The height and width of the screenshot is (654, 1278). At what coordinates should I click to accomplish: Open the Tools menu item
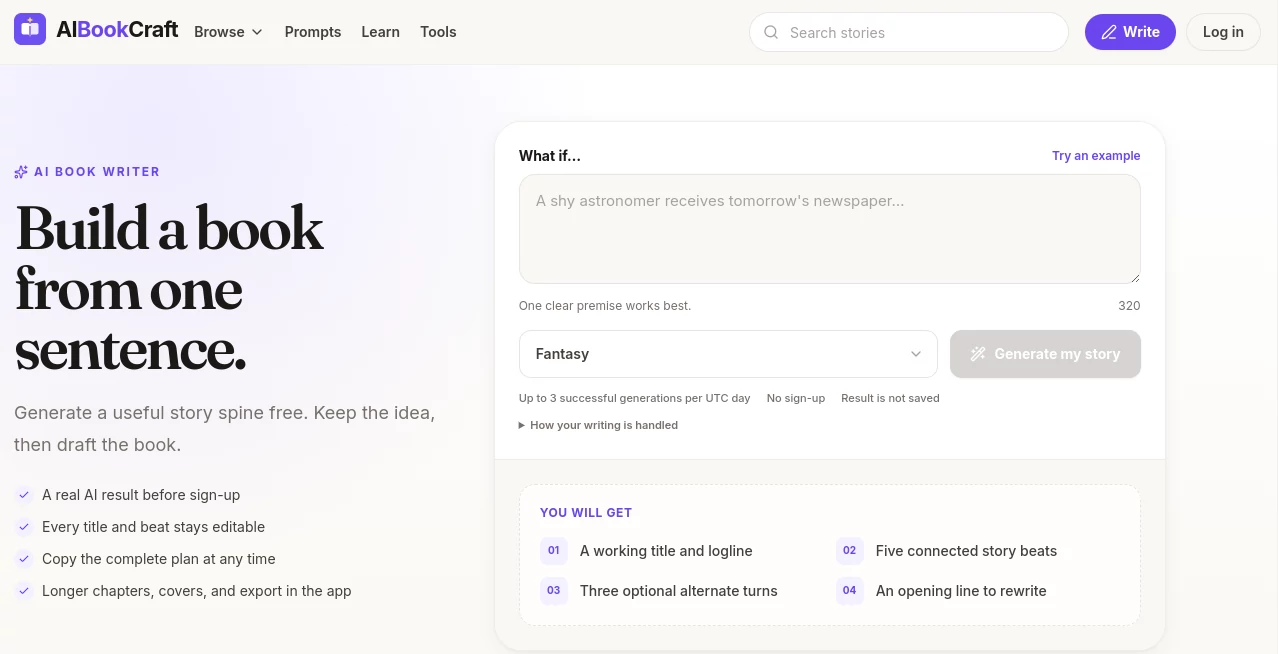point(438,32)
